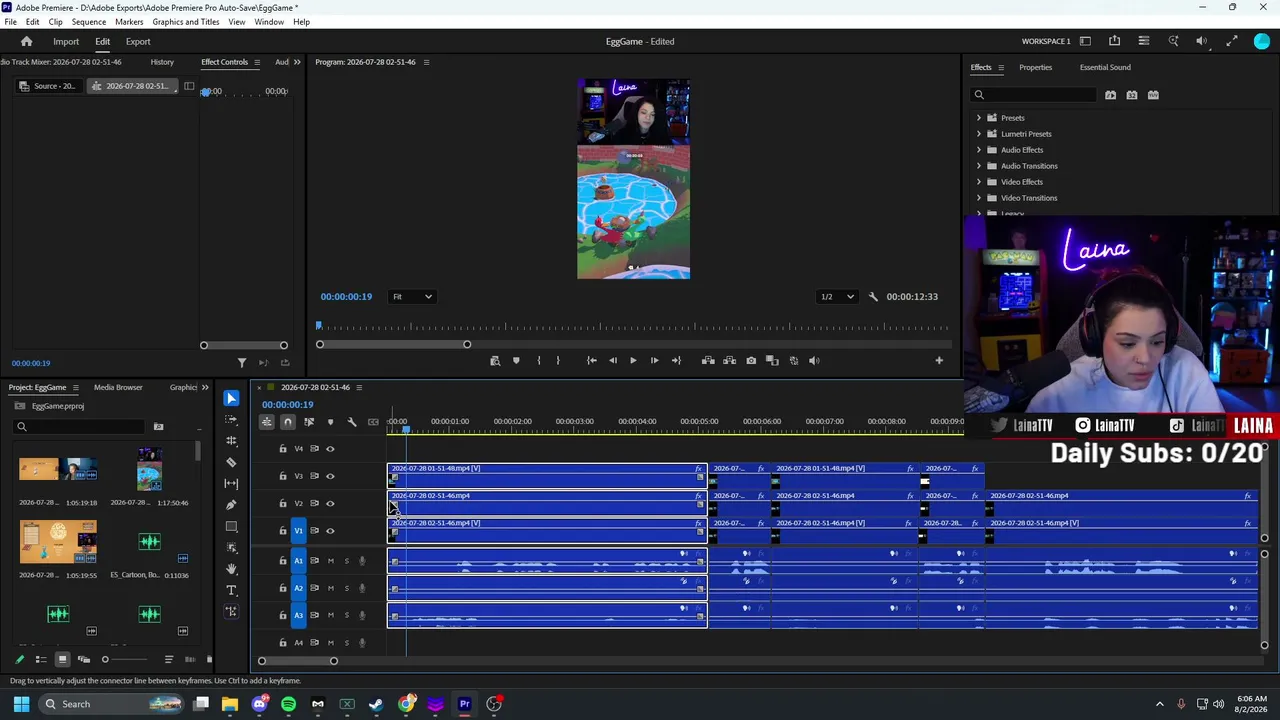
Task: Solo audio track A2
Action: [347, 588]
